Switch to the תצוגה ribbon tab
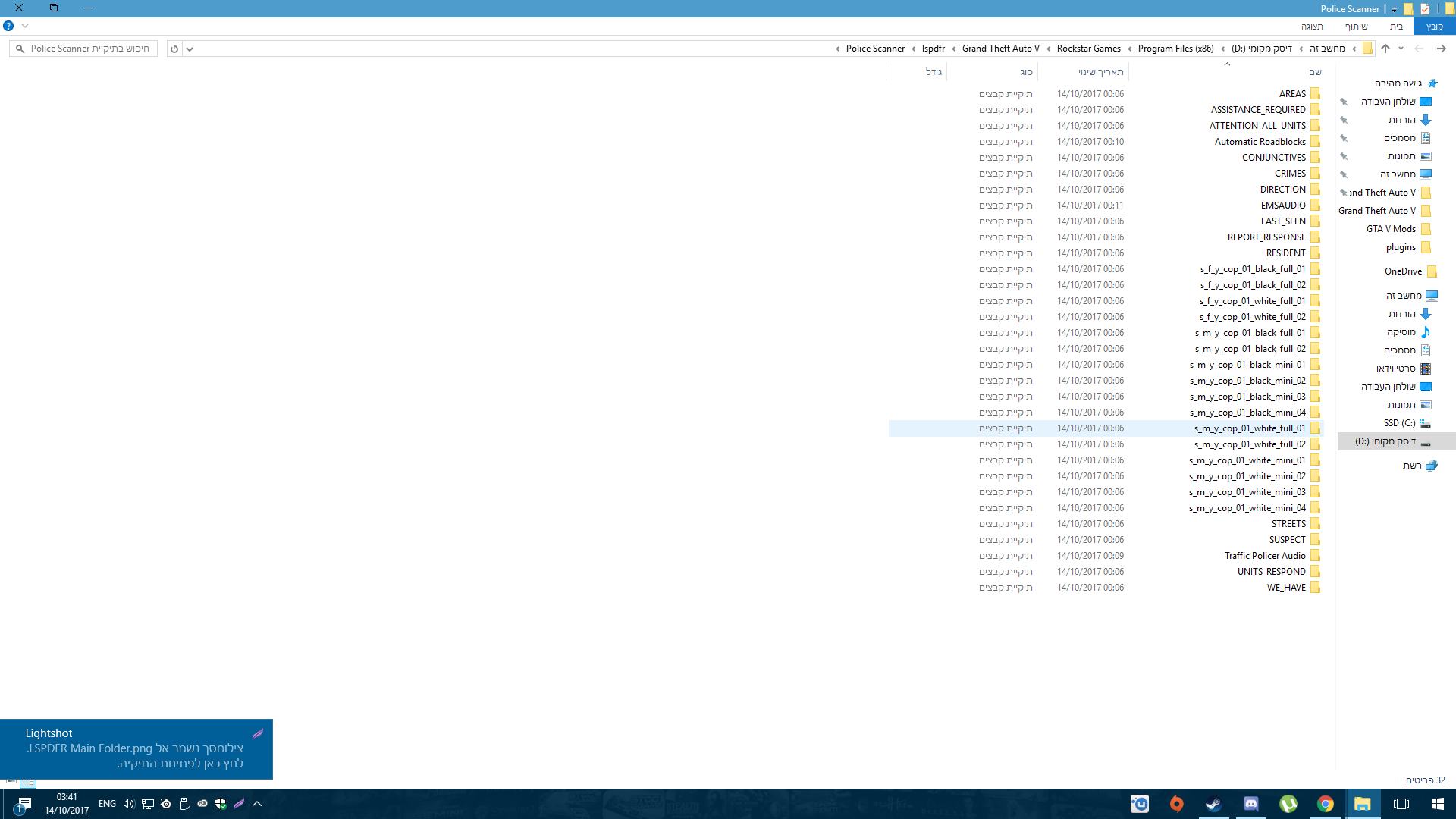This screenshot has width=1456, height=819. tap(1312, 27)
